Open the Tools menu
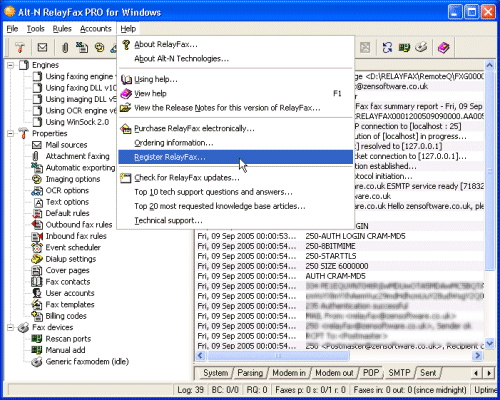500x400 pixels. [x=35, y=29]
